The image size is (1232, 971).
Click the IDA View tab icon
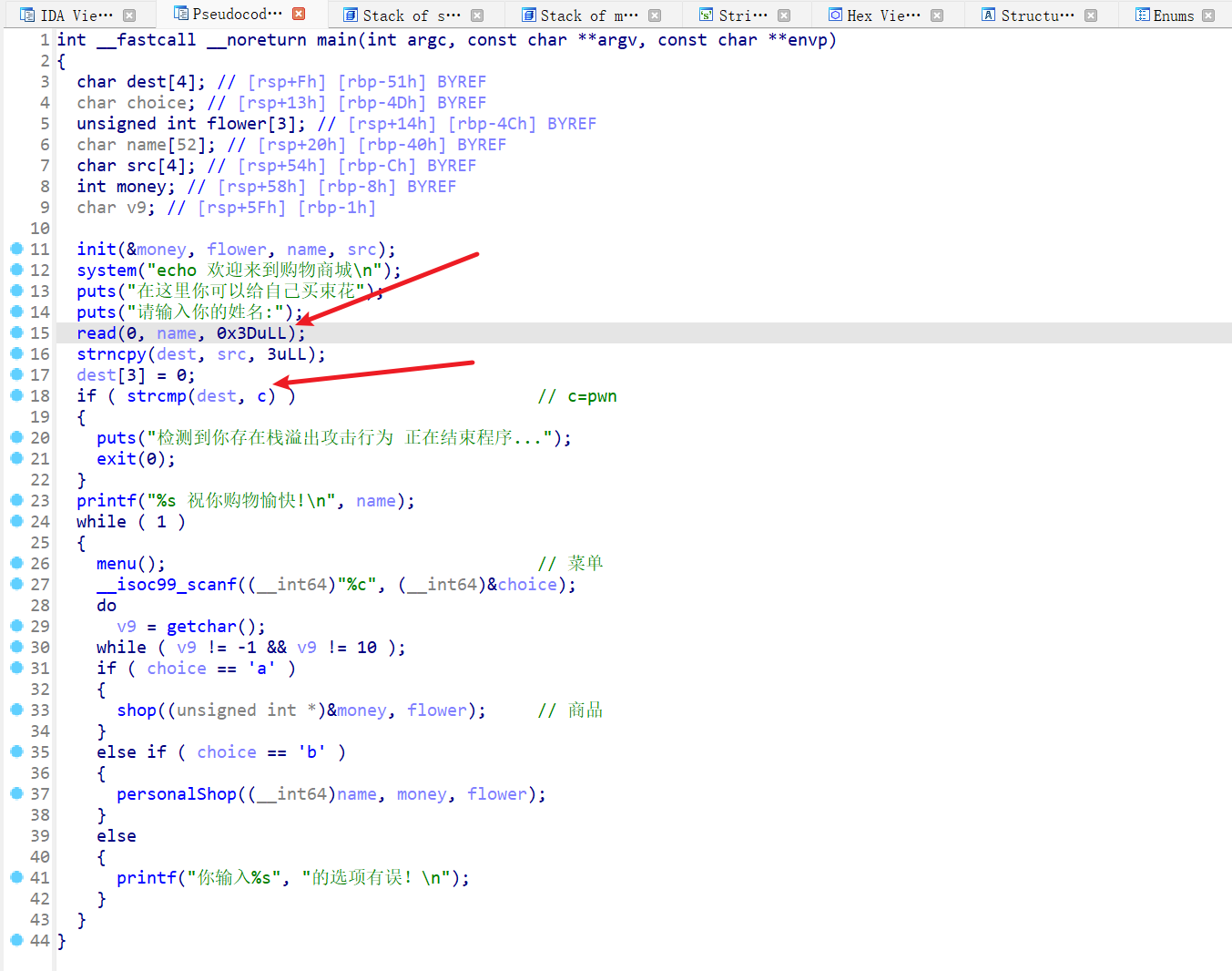(x=27, y=15)
